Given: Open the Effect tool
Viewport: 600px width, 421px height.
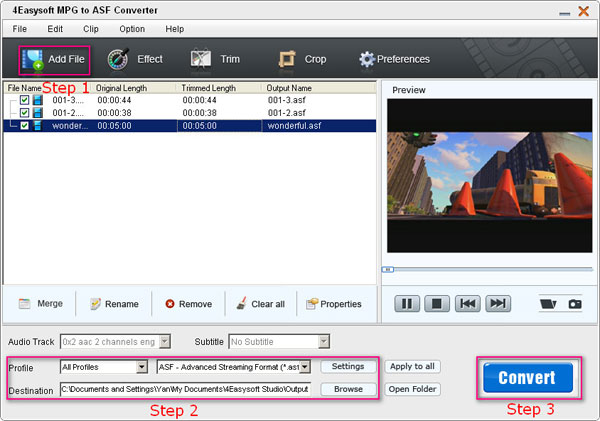Looking at the screenshot, I should [135, 59].
